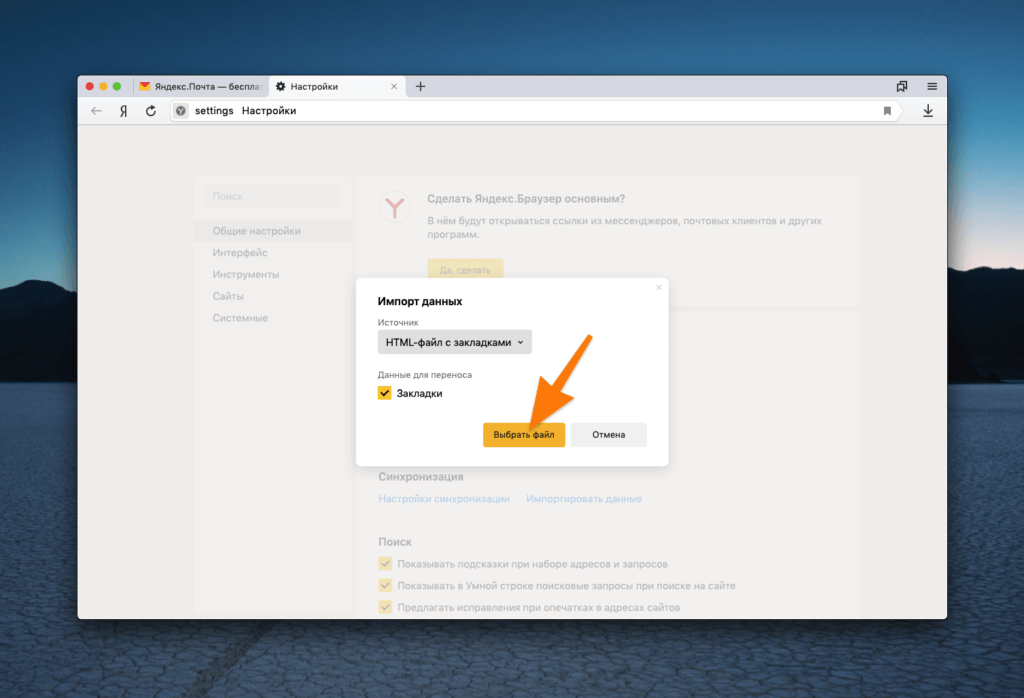Open the Интерфейс settings section
This screenshot has width=1024, height=698.
pyautogui.click(x=240, y=253)
